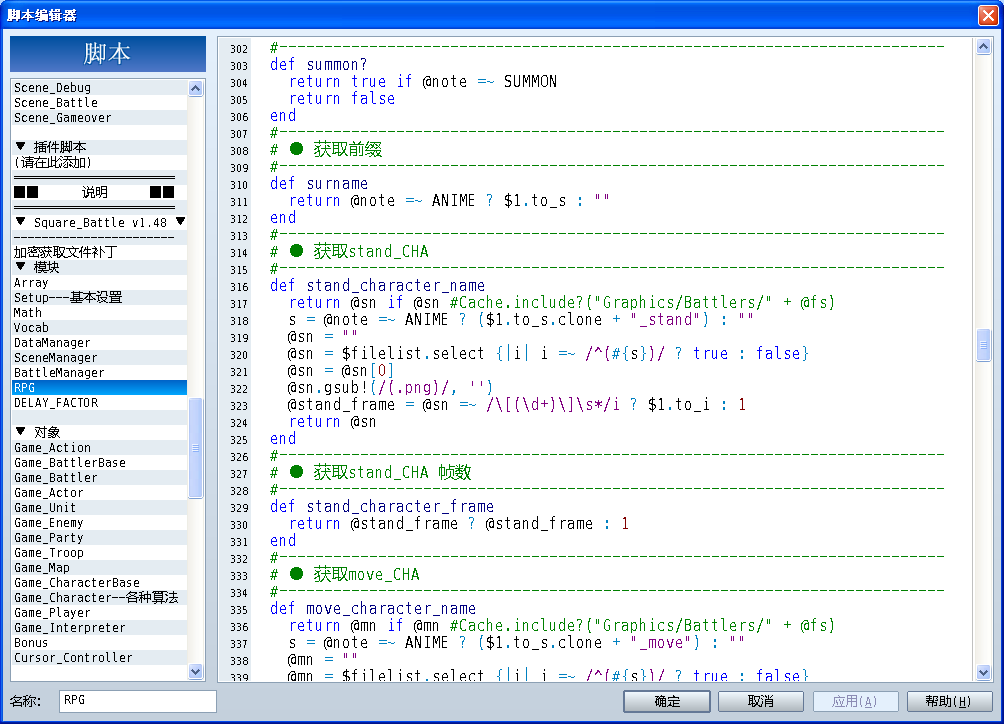The image size is (1004, 724).
Task: Click the 取消 (Cancel) button
Action: pyautogui.click(x=761, y=701)
